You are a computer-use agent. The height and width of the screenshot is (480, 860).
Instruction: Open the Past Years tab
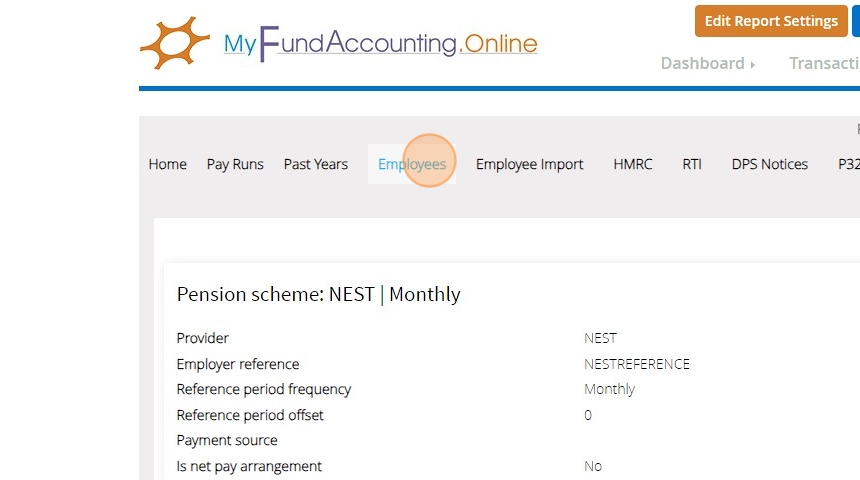point(315,164)
